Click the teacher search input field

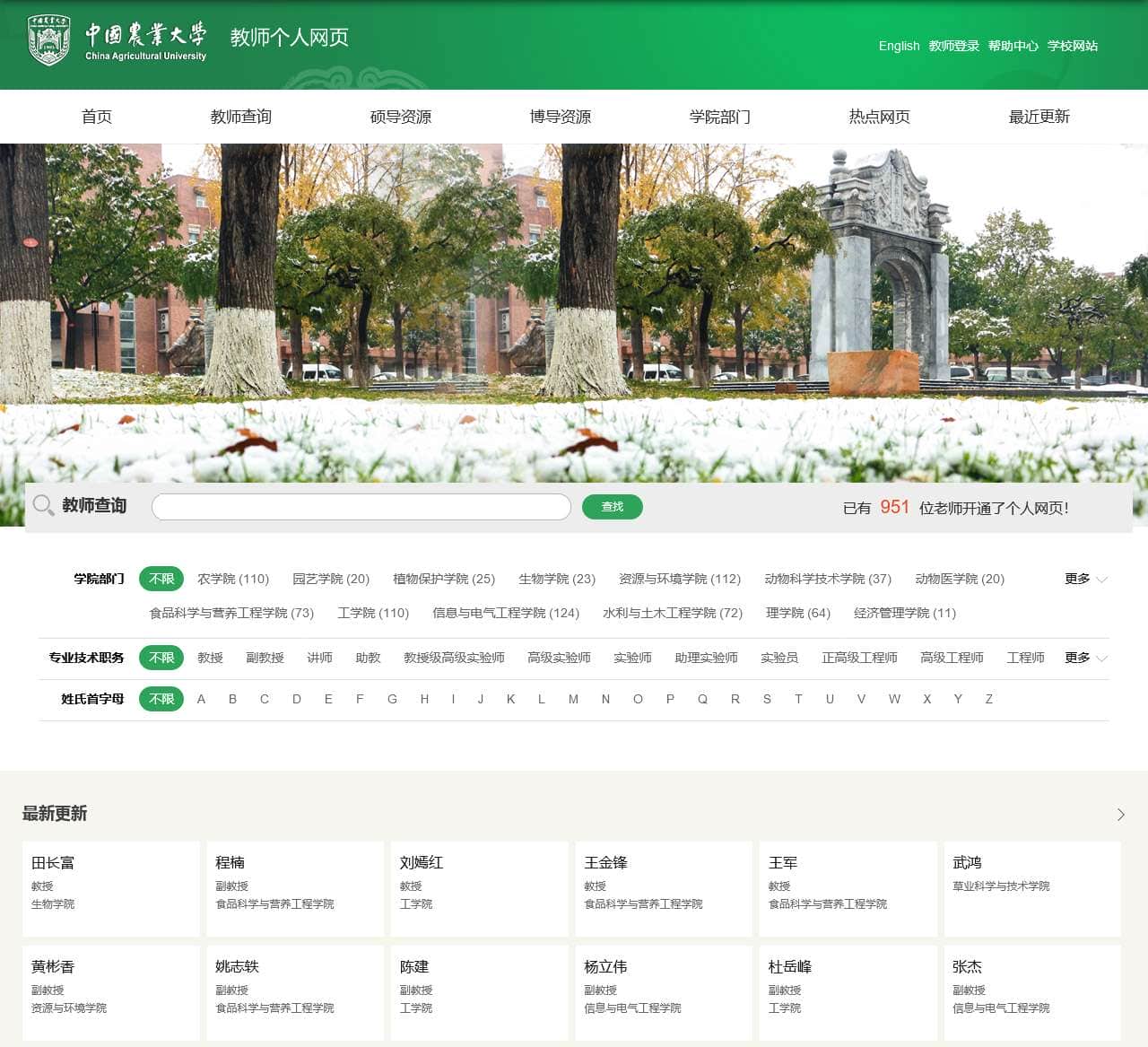coord(361,506)
